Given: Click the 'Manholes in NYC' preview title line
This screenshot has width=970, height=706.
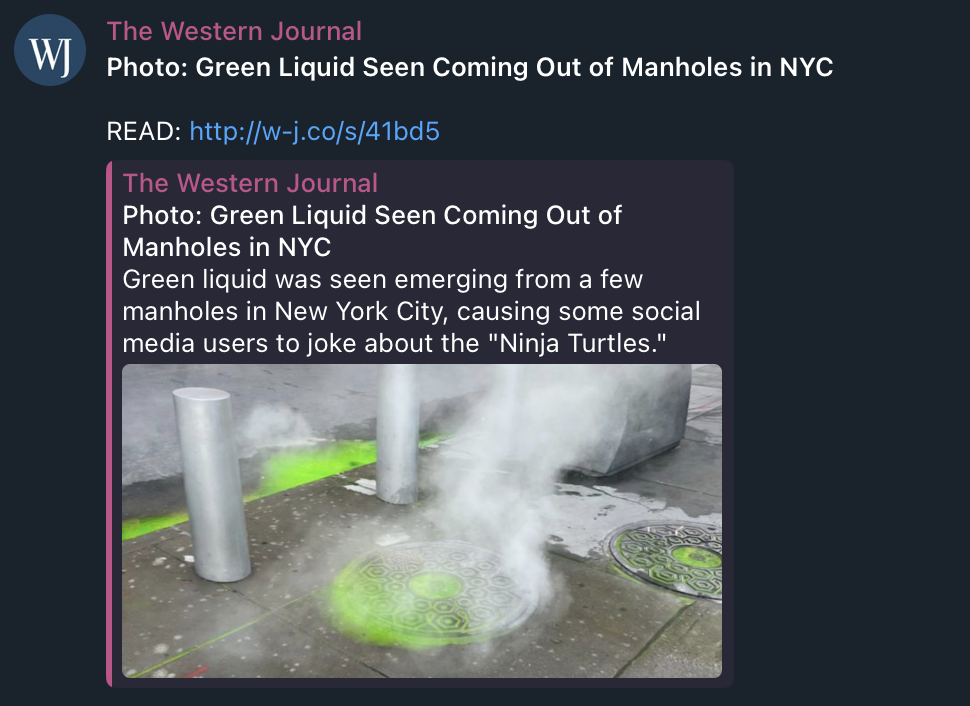Looking at the screenshot, I should (226, 248).
